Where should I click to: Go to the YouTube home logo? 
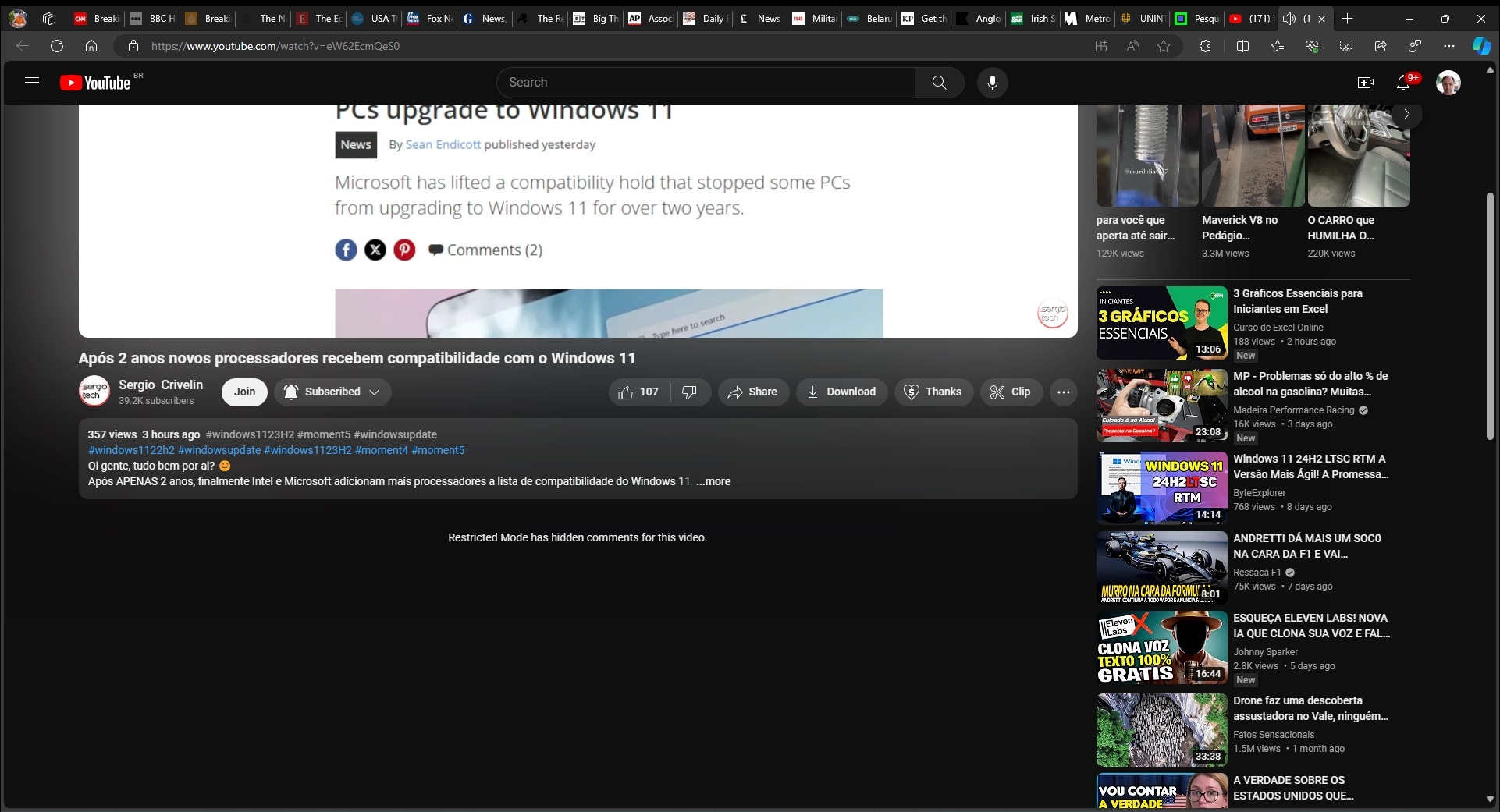click(95, 83)
